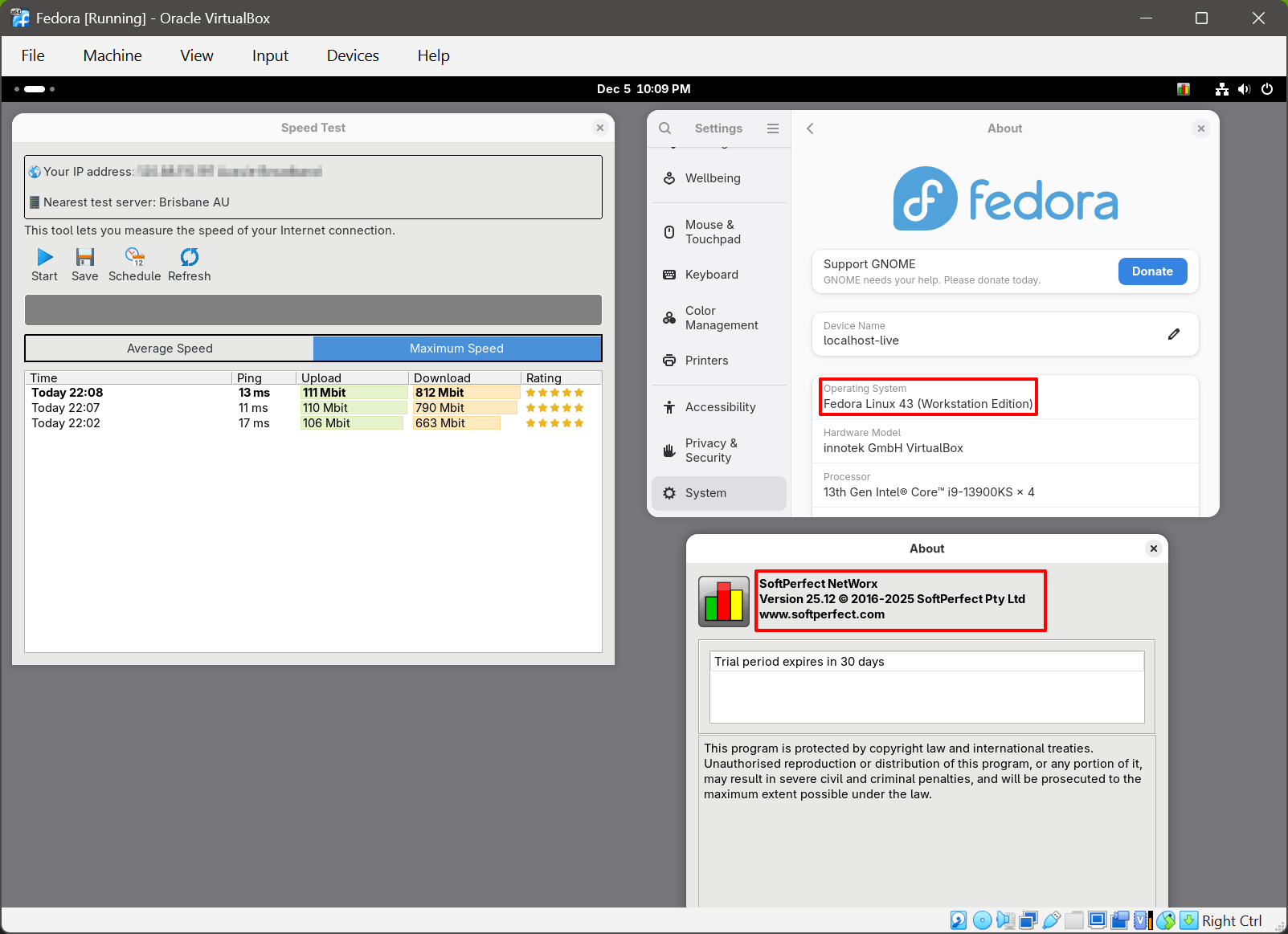Click the Fedora logo in About
The width and height of the screenshot is (1288, 934).
pos(1005,198)
